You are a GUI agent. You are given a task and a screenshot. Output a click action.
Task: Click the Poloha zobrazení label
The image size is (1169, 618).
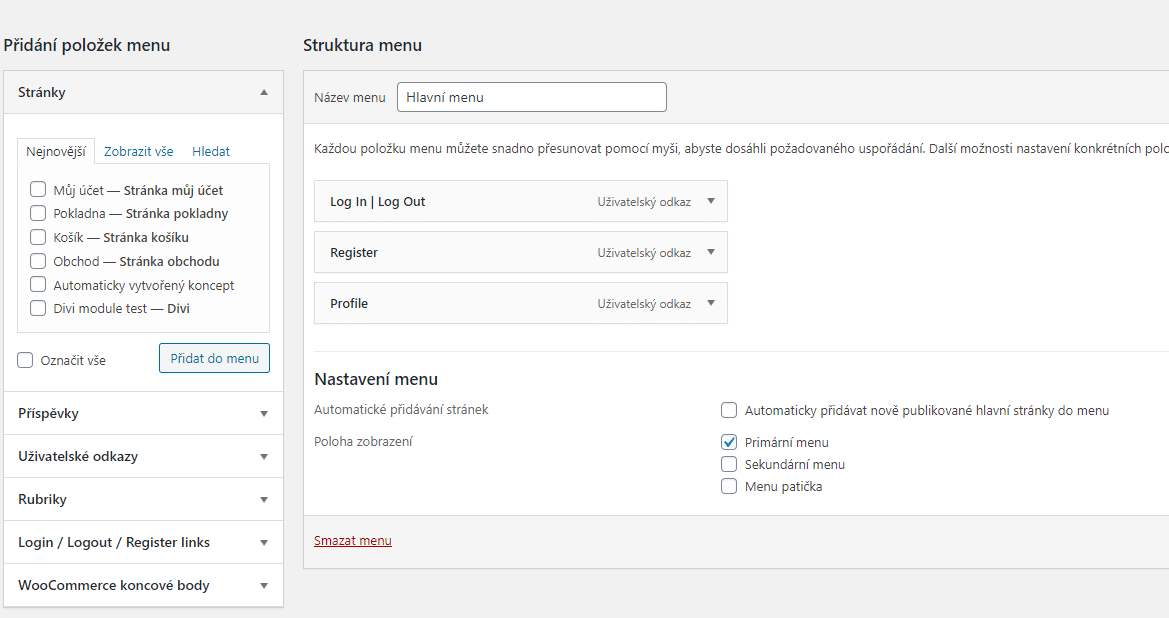click(x=363, y=441)
